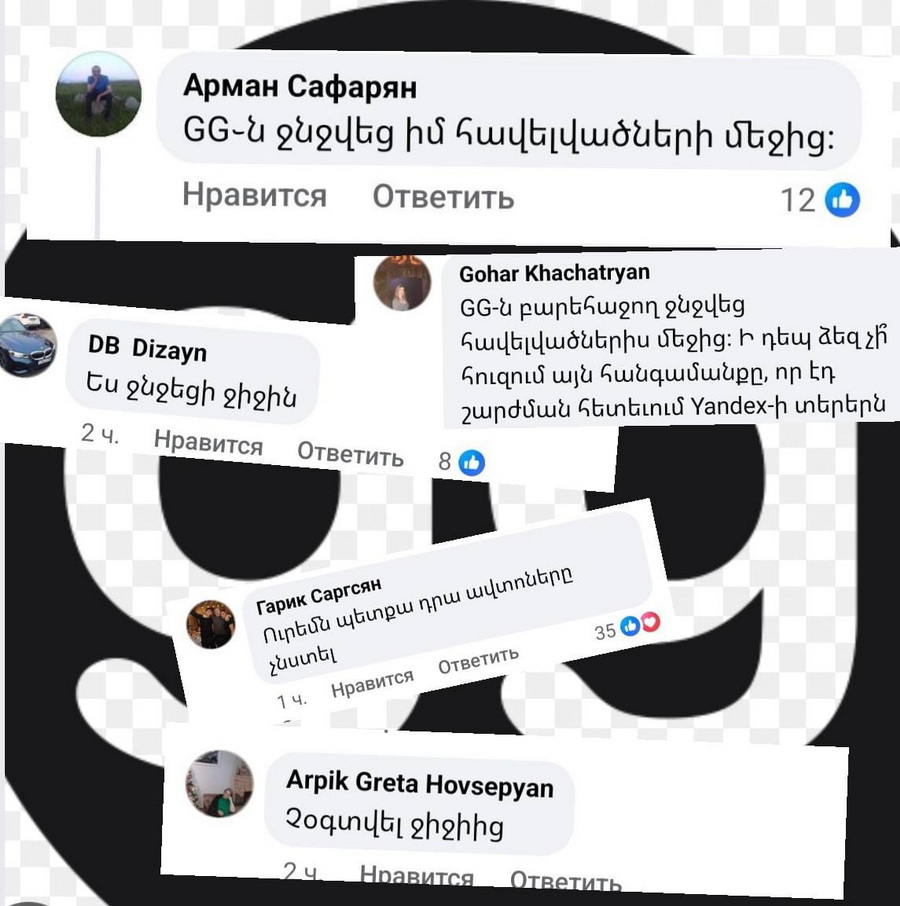The width and height of the screenshot is (900, 906).
Task: Like DB Dizayn's comment via Нравится
Action: point(208,444)
